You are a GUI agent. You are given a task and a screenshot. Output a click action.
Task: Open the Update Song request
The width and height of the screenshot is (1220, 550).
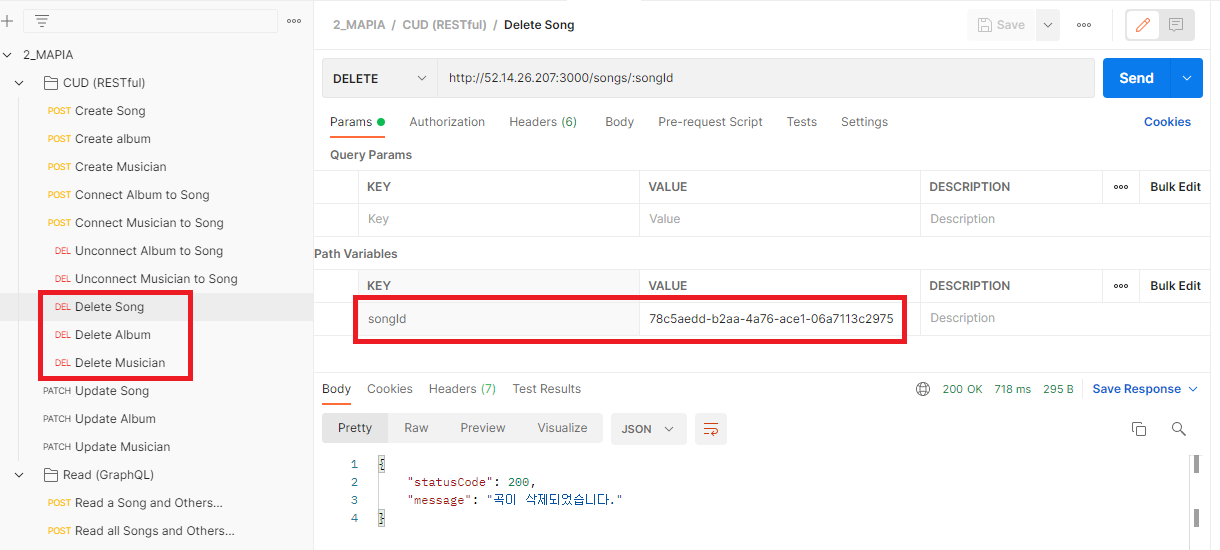tap(112, 391)
